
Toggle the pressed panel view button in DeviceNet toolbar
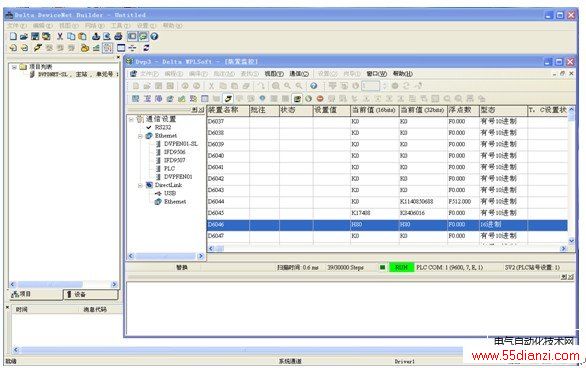132,36
